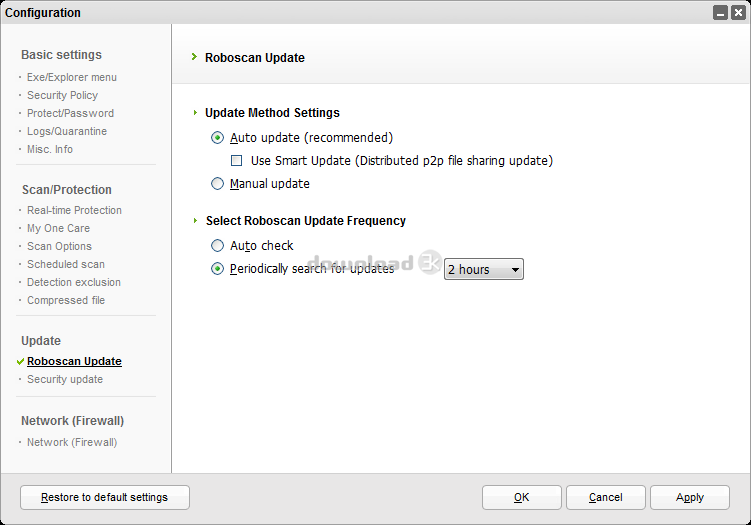751x525 pixels.
Task: Close the Configuration window
Action: (738, 12)
